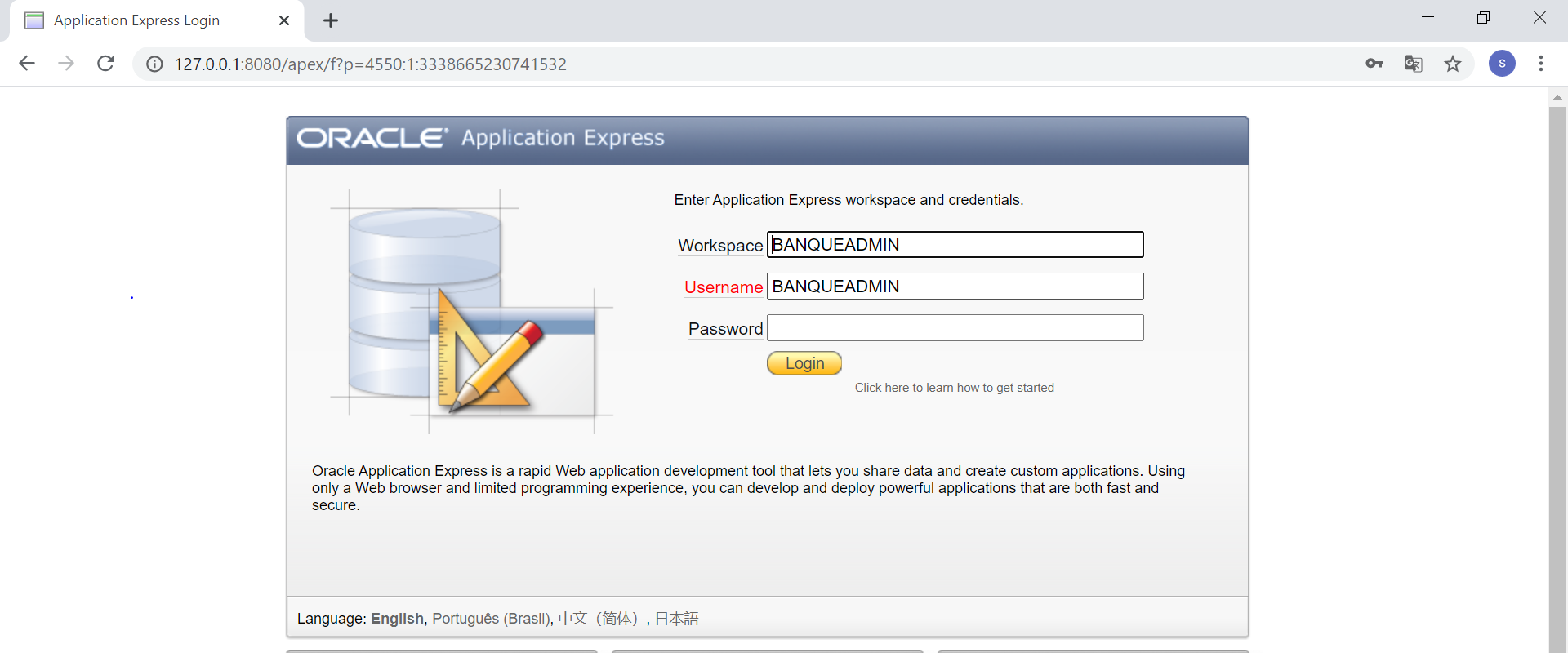Restore down the browser window

[1483, 18]
